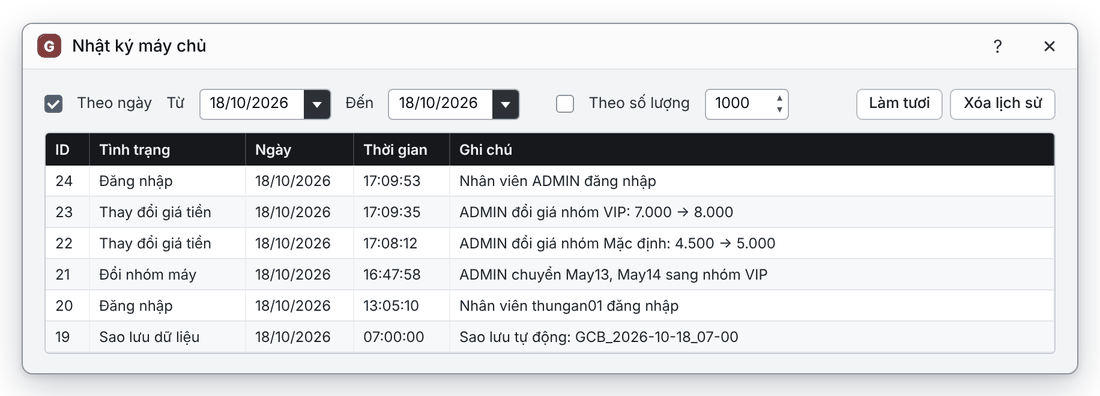This screenshot has height=396, width=1100.
Task: Select the row with ID 22
Action: coord(549,244)
